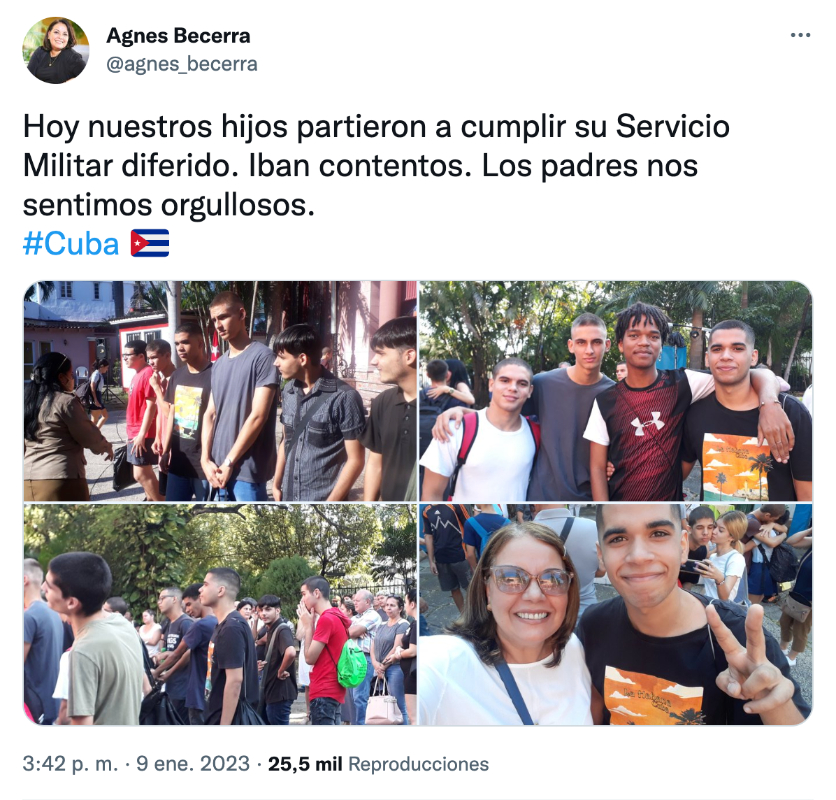The height and width of the screenshot is (800, 836).
Task: Open top-right photo of four friends
Action: 616,390
